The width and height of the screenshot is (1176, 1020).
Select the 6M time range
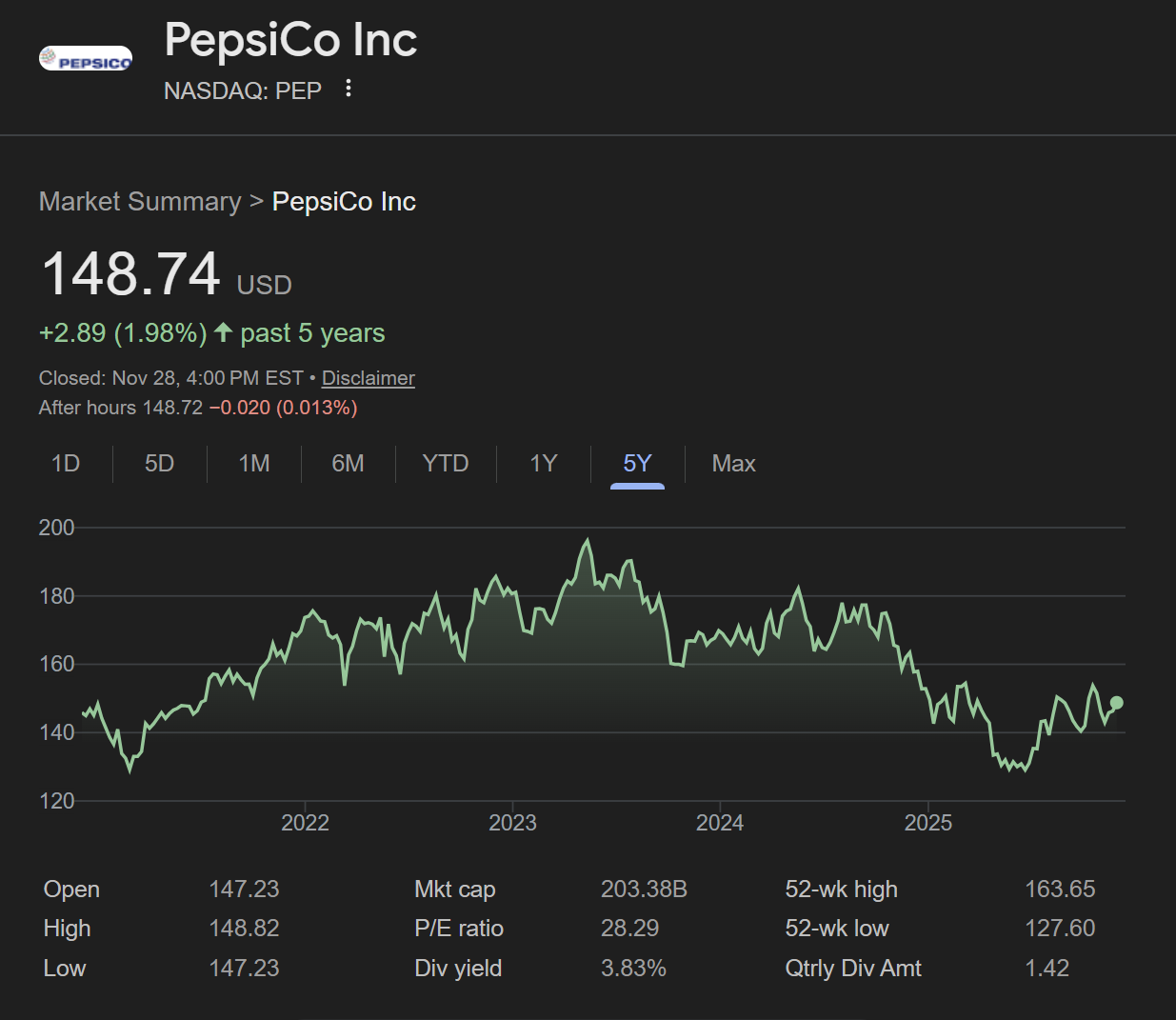(x=348, y=464)
